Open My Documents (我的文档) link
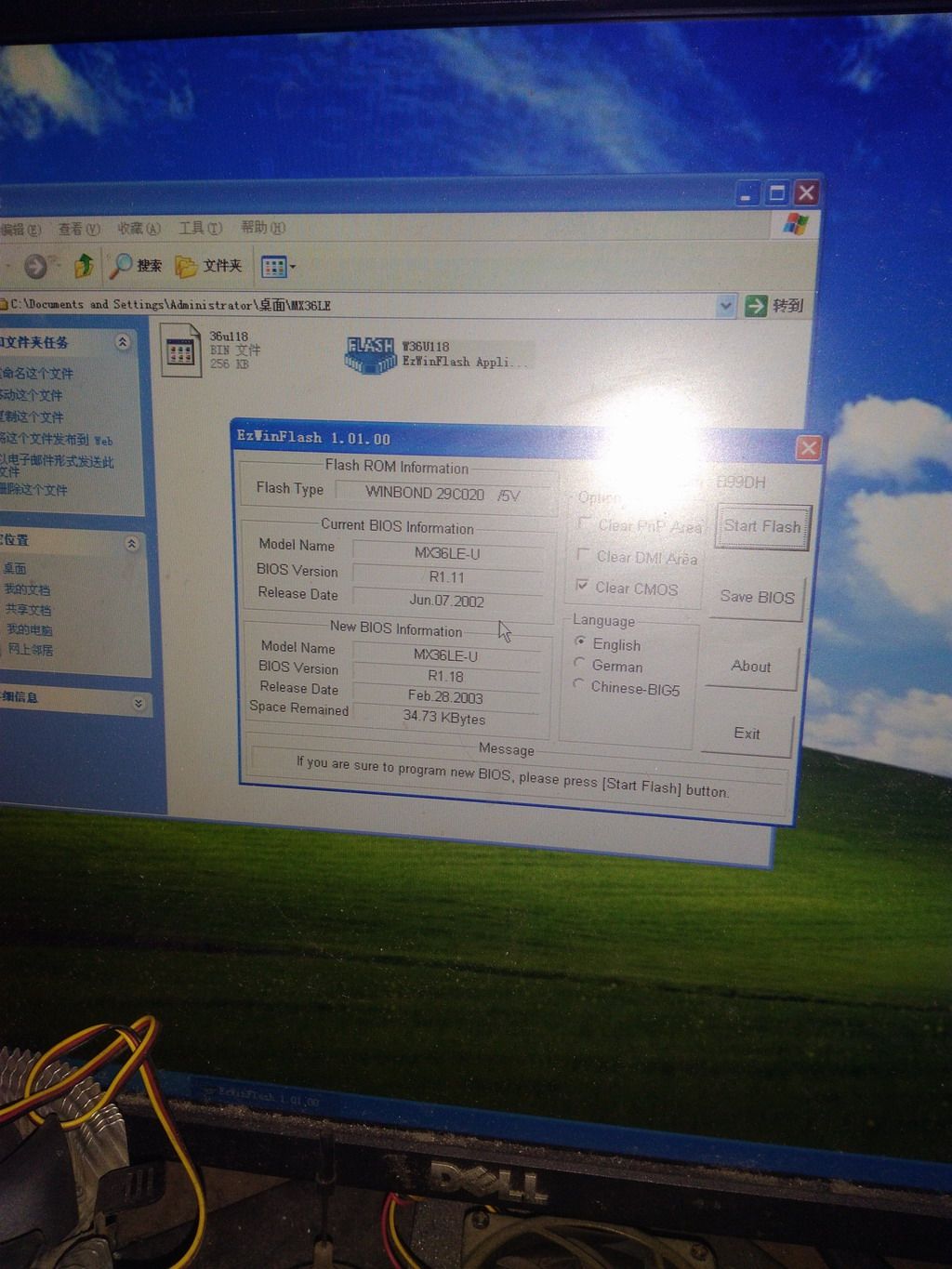This screenshot has width=952, height=1269. [x=27, y=589]
